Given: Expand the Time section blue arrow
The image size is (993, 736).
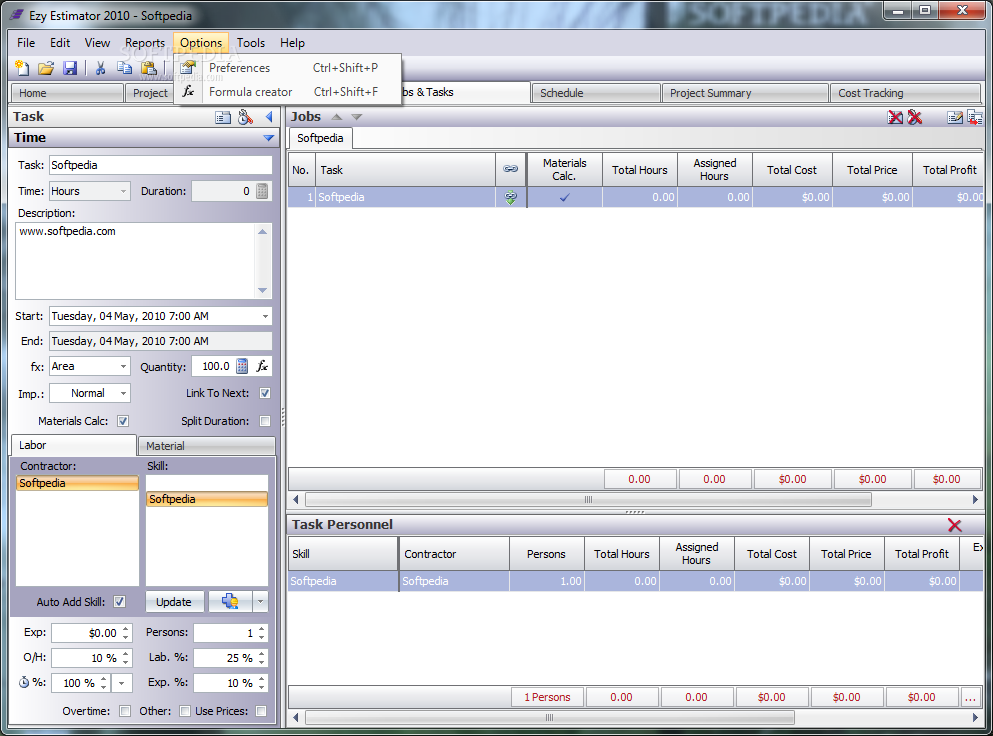Looking at the screenshot, I should point(269,138).
